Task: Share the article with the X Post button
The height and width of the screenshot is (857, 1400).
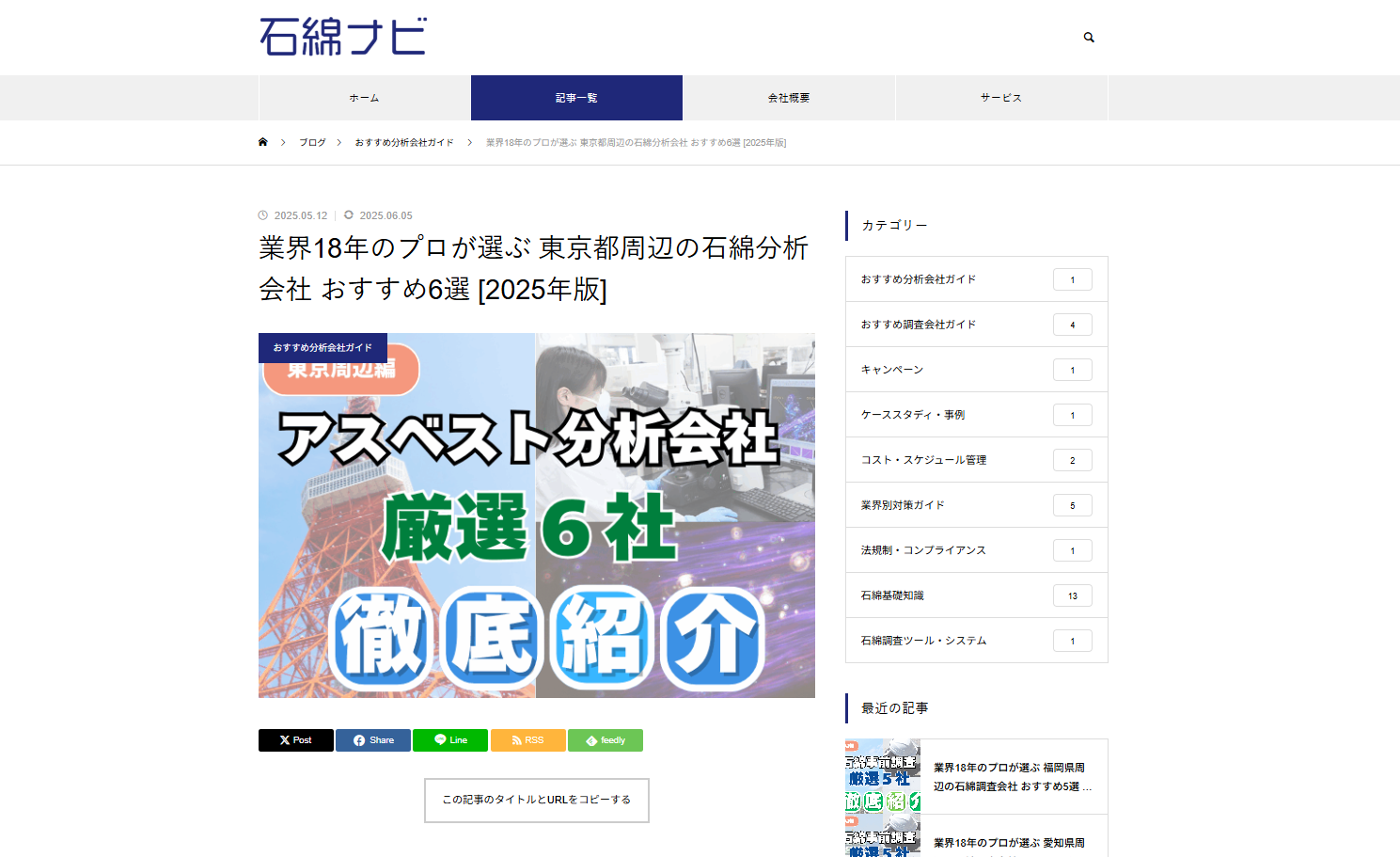Action: [x=295, y=740]
